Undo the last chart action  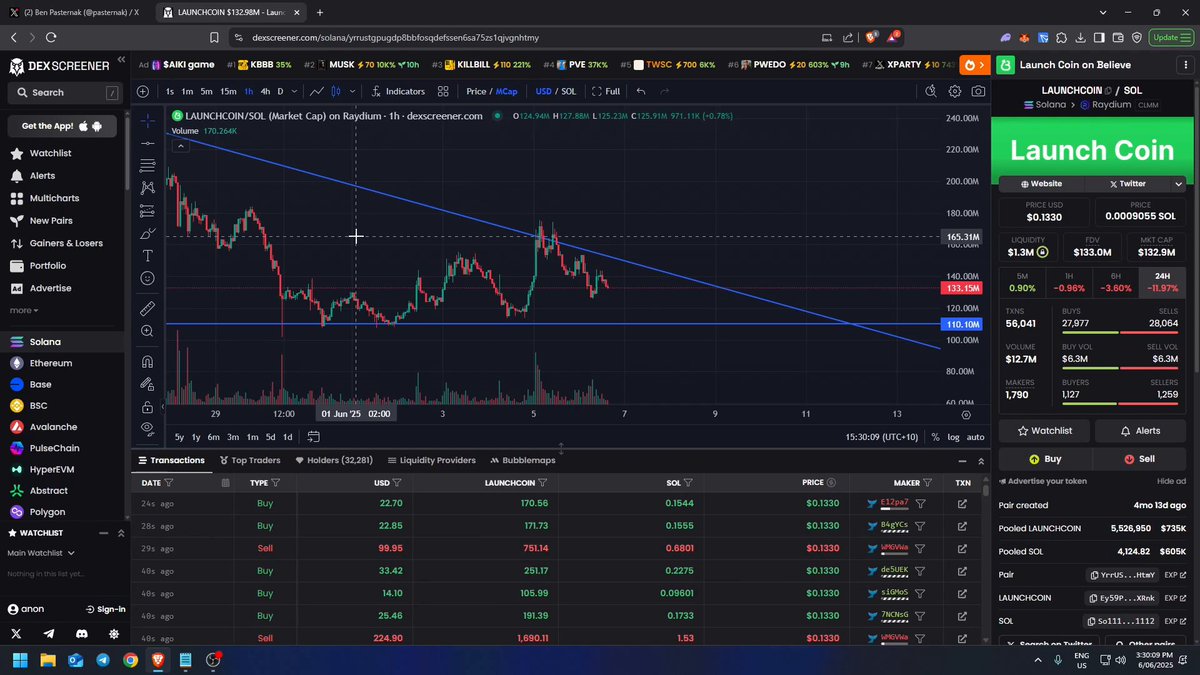(x=641, y=91)
